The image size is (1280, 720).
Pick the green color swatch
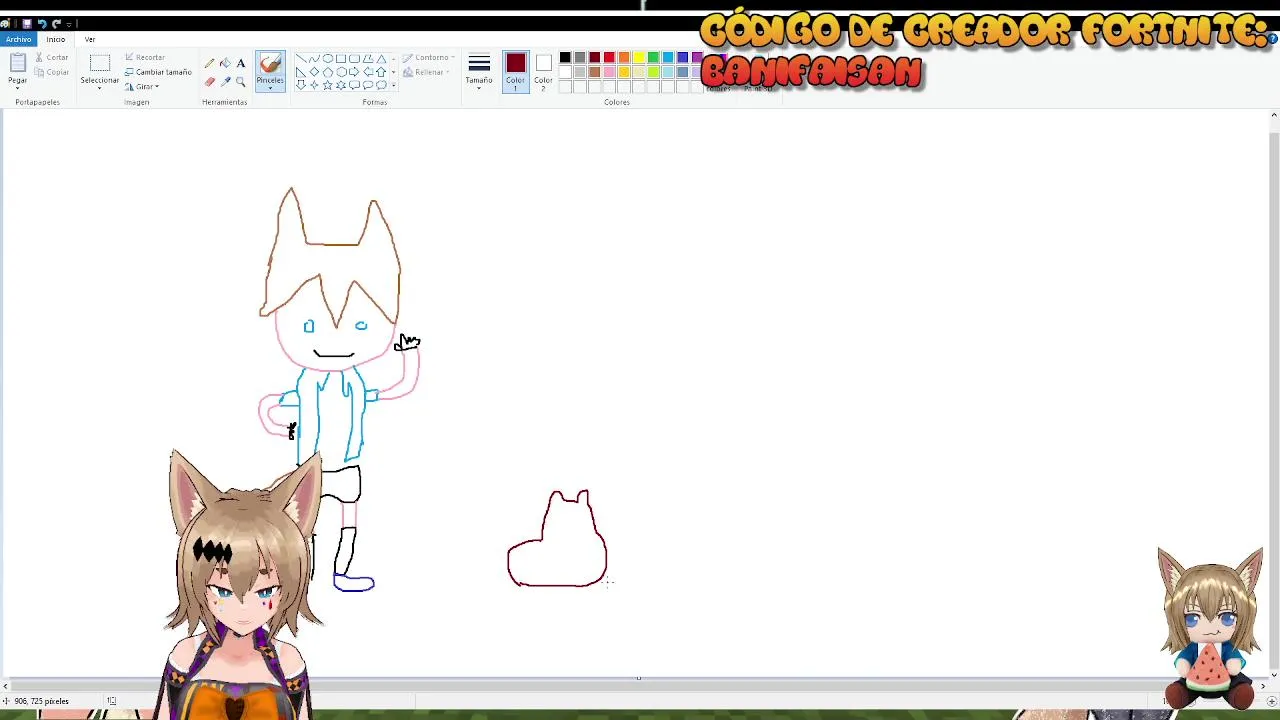tap(653, 57)
